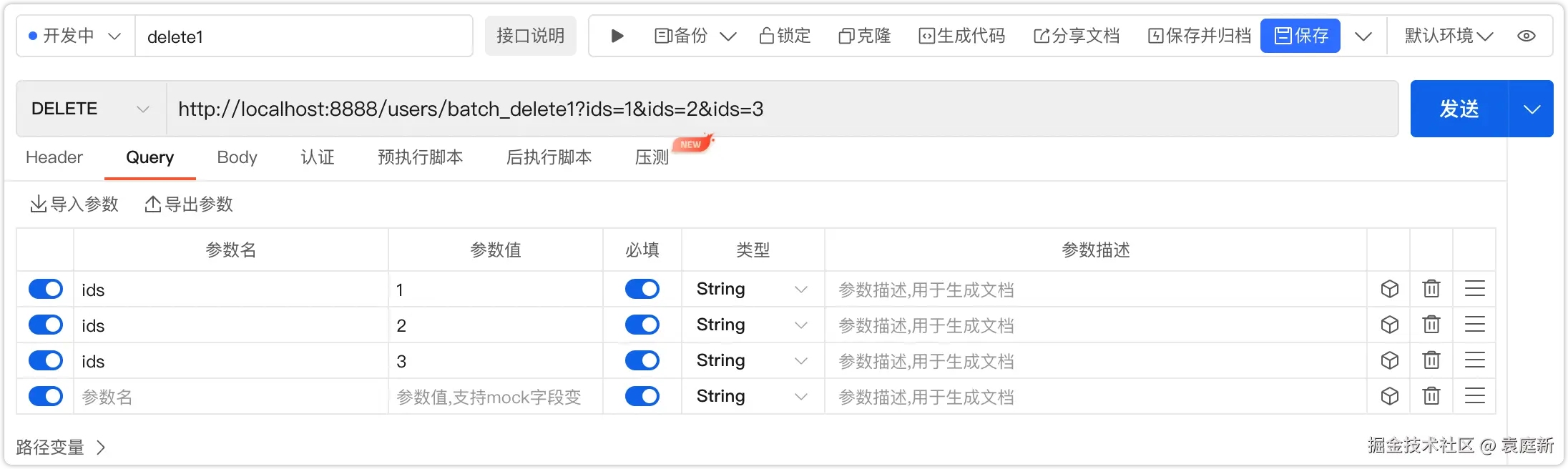The image size is (1568, 469).
Task: Open String type dropdown for second ids row
Action: (x=753, y=325)
